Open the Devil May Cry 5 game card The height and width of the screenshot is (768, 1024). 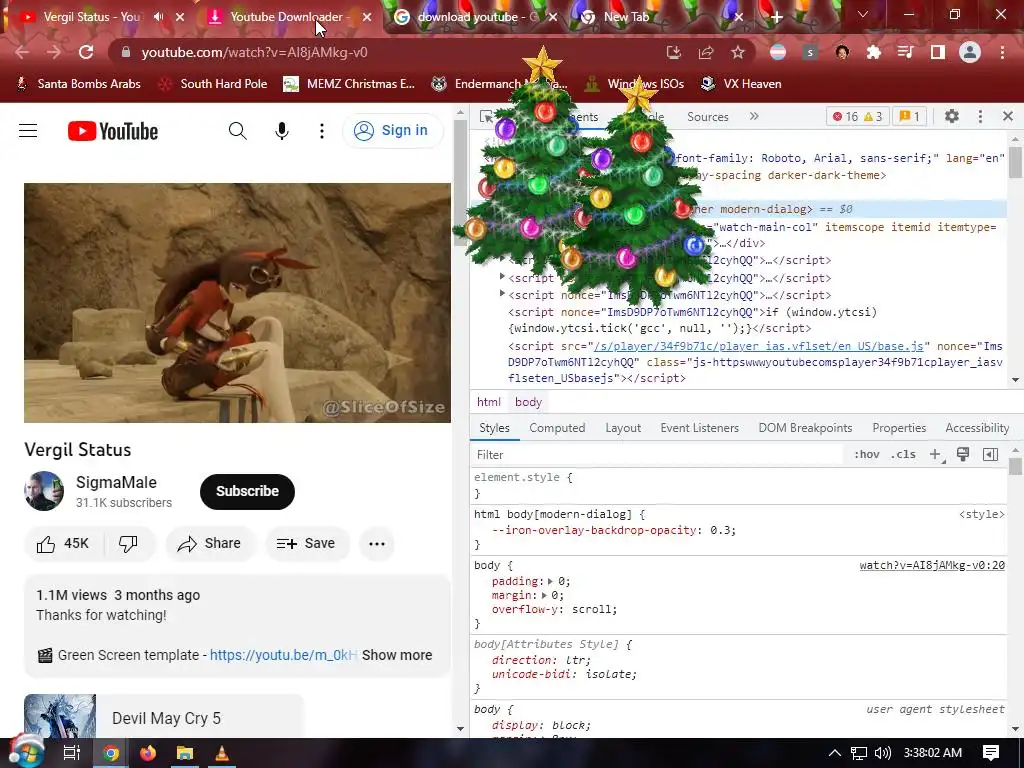point(163,716)
